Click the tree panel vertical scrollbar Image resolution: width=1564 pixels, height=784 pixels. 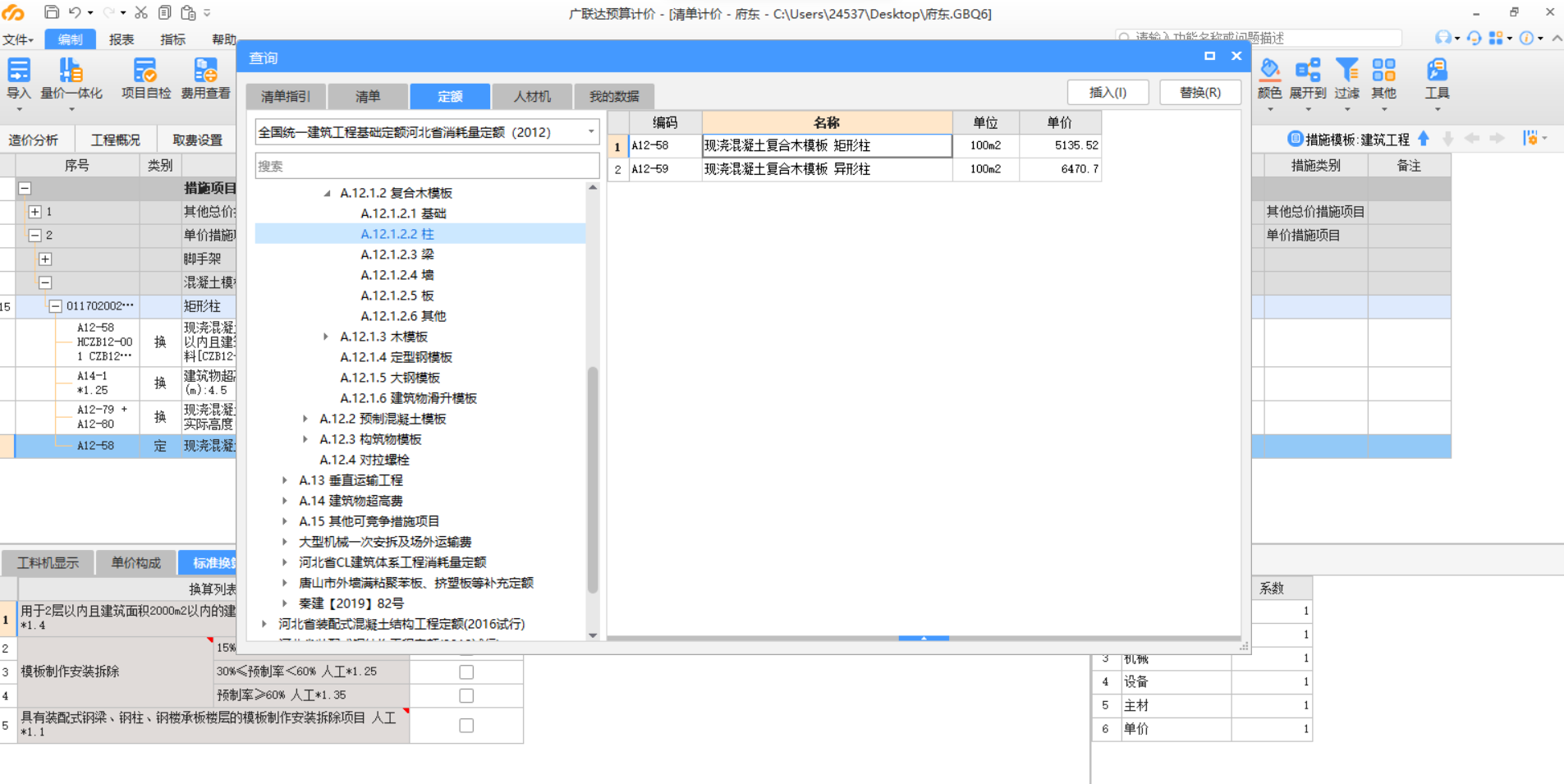point(593,480)
